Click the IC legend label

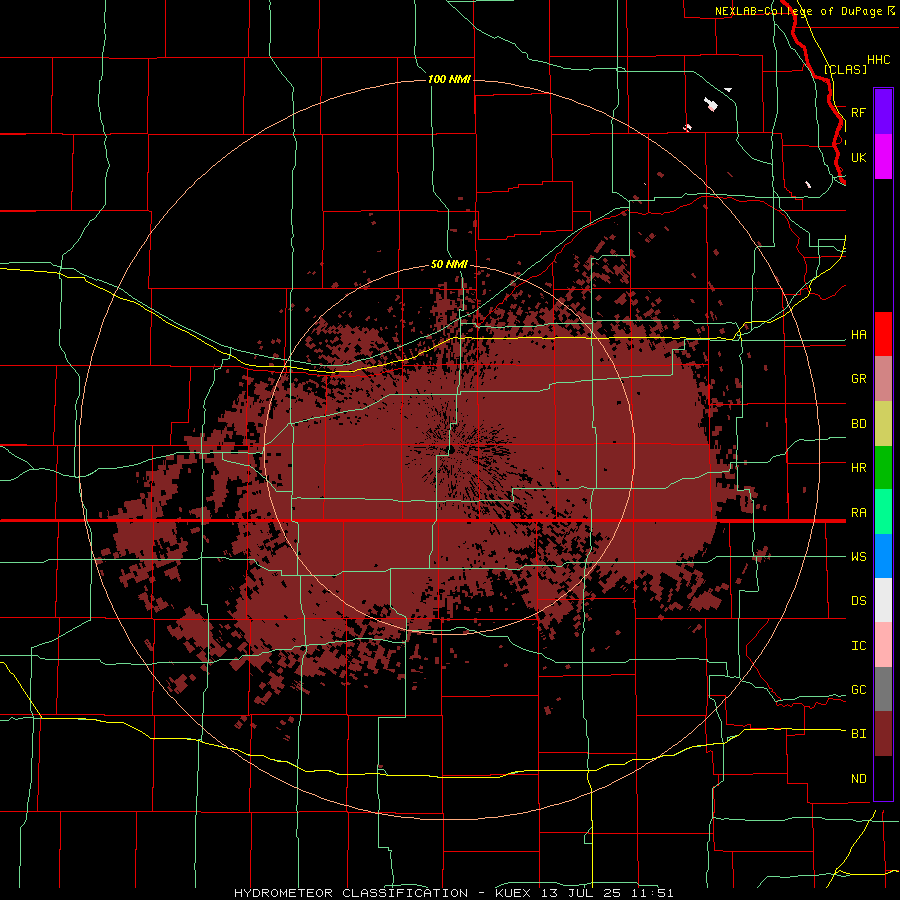pos(858,646)
